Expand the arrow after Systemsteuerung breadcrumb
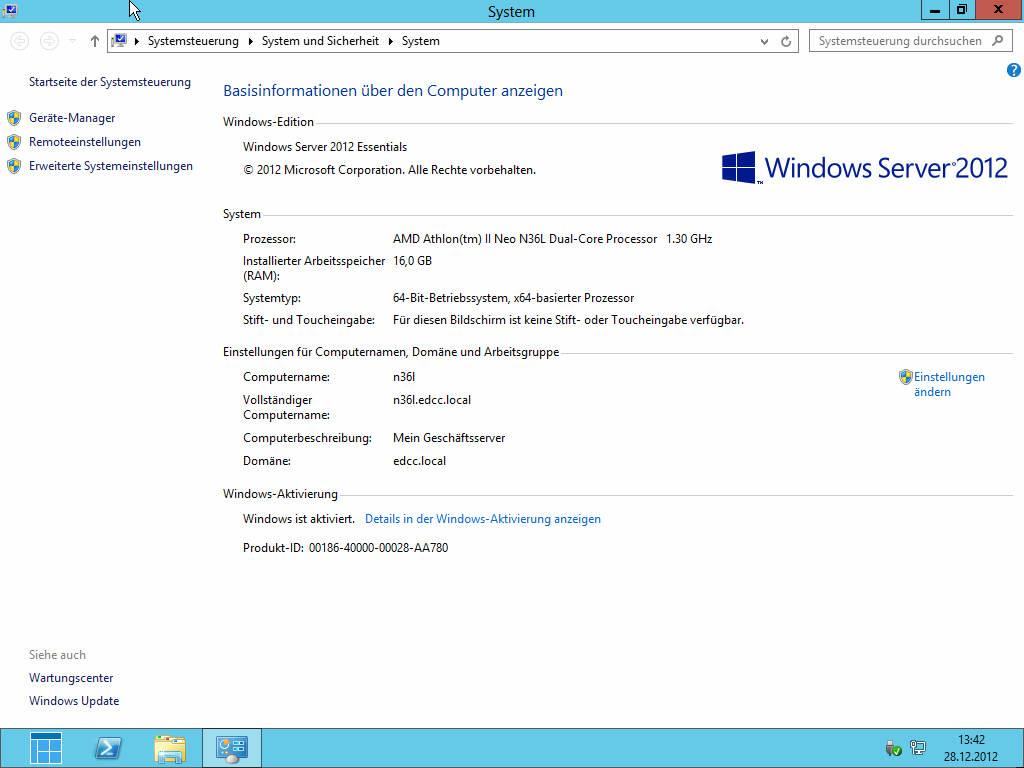Viewport: 1024px width, 768px height. coord(250,41)
